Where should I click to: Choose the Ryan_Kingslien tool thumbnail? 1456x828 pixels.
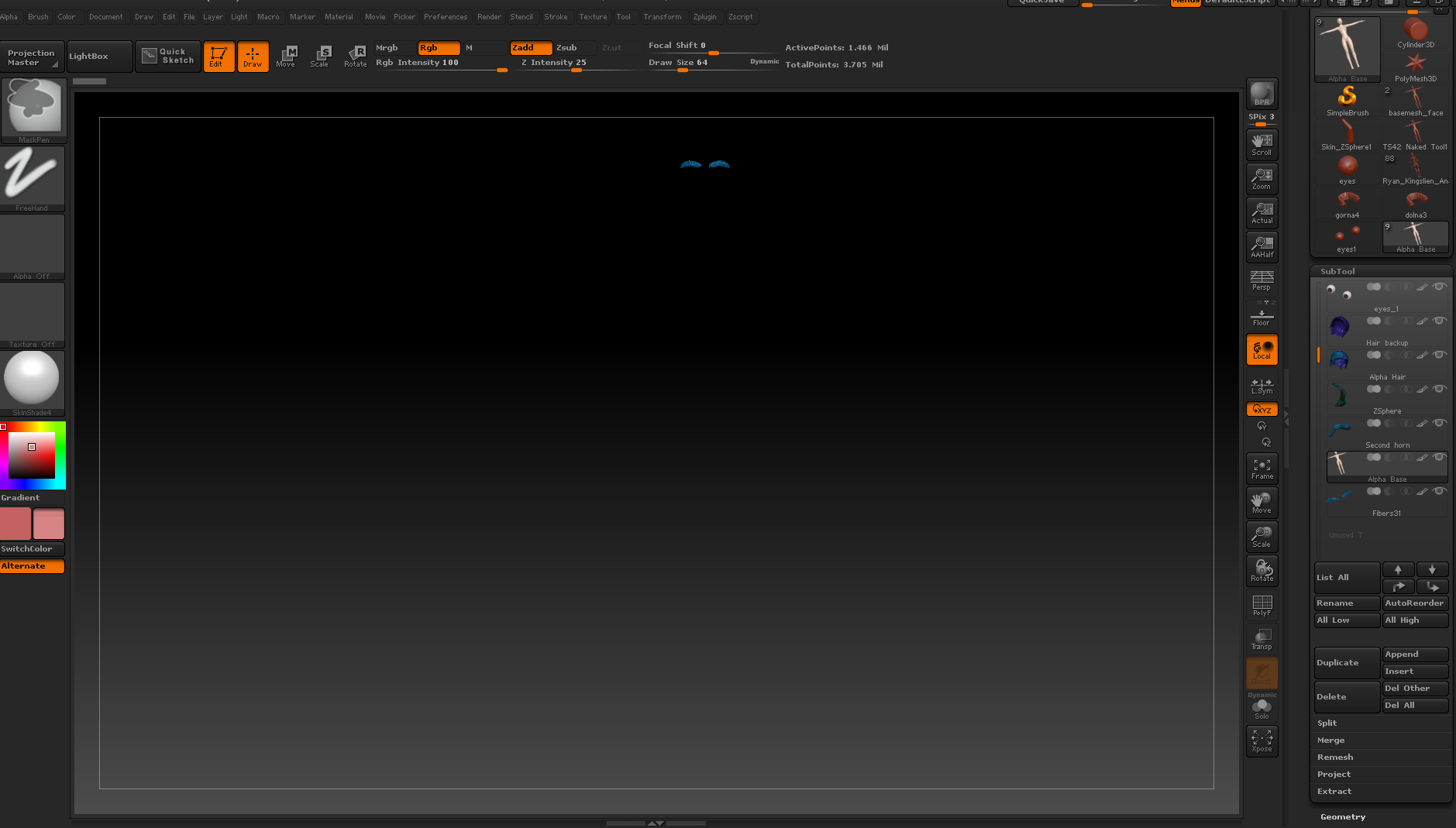click(1416, 169)
